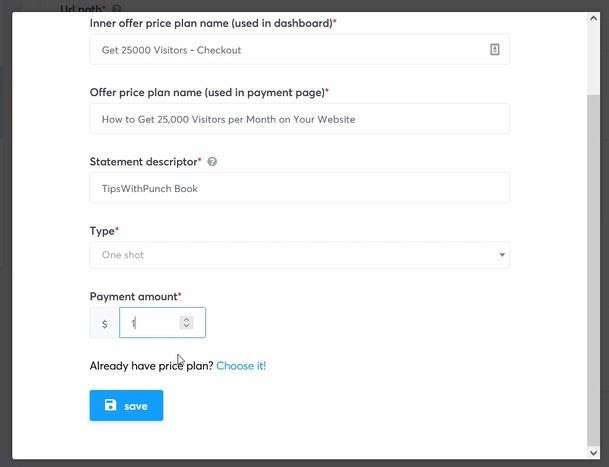Viewport: 609px width, 467px height.
Task: Click the dialog's vertical scrollbar thumb
Action: [593, 270]
